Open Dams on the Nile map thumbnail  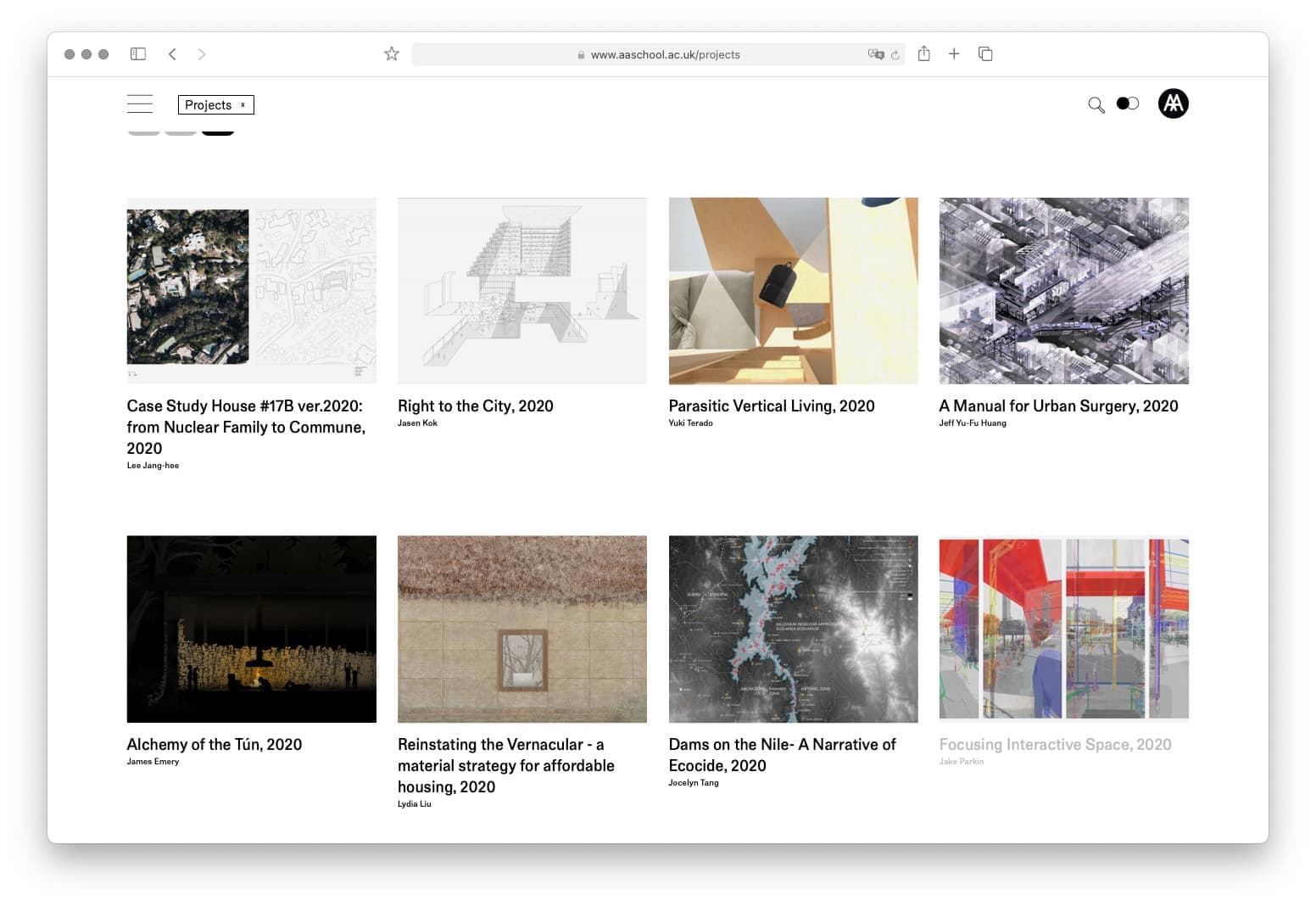pyautogui.click(x=792, y=629)
